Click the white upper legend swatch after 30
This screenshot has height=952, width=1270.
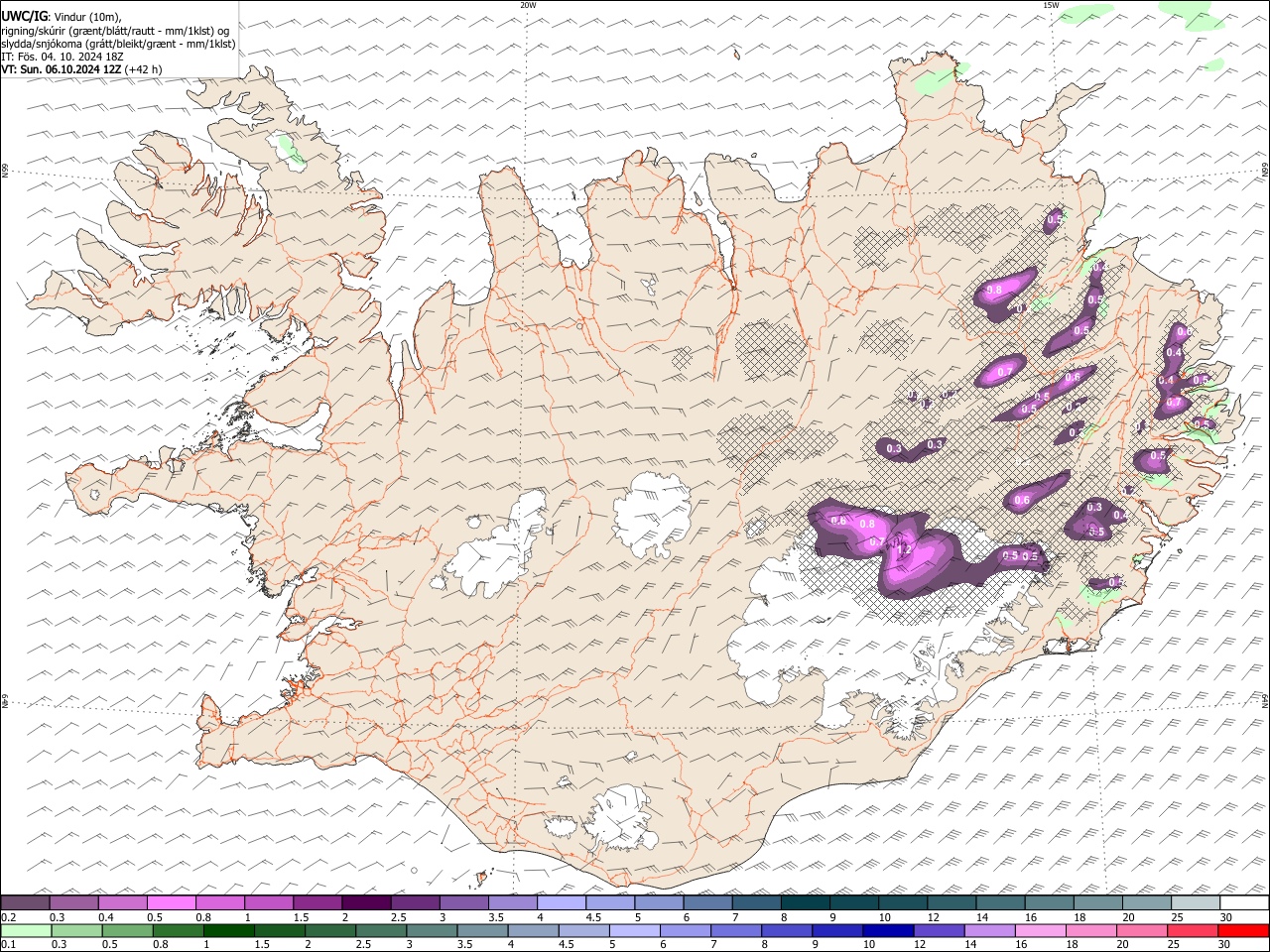click(1243, 902)
